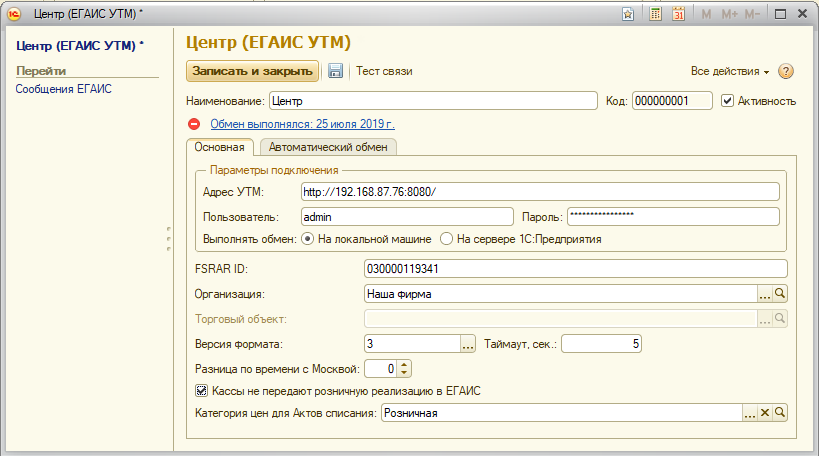Open selection for Организация ellipsis button
Image resolution: width=819 pixels, height=456 pixels.
pos(765,294)
